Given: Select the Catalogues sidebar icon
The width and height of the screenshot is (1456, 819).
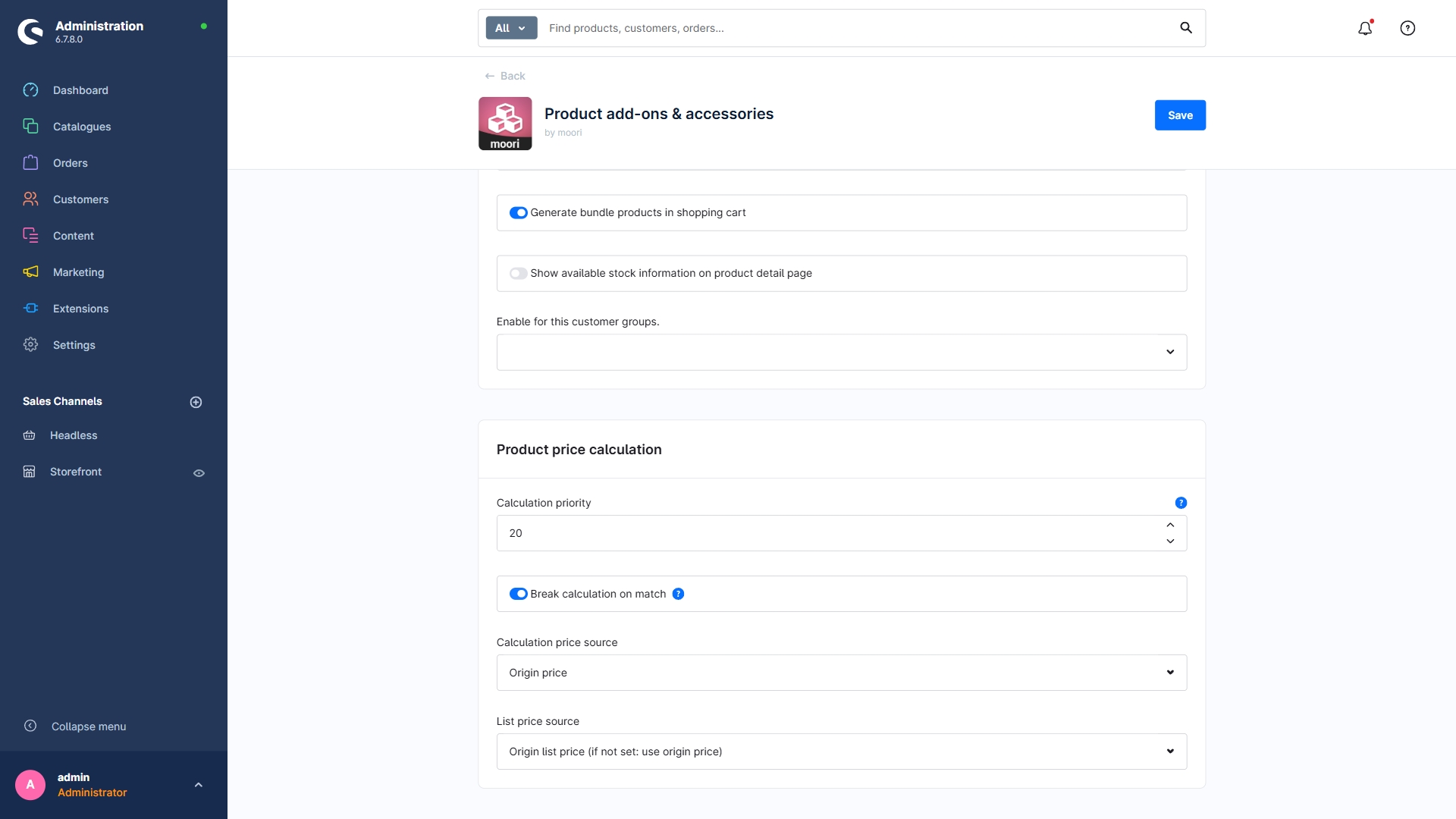Looking at the screenshot, I should (x=30, y=126).
